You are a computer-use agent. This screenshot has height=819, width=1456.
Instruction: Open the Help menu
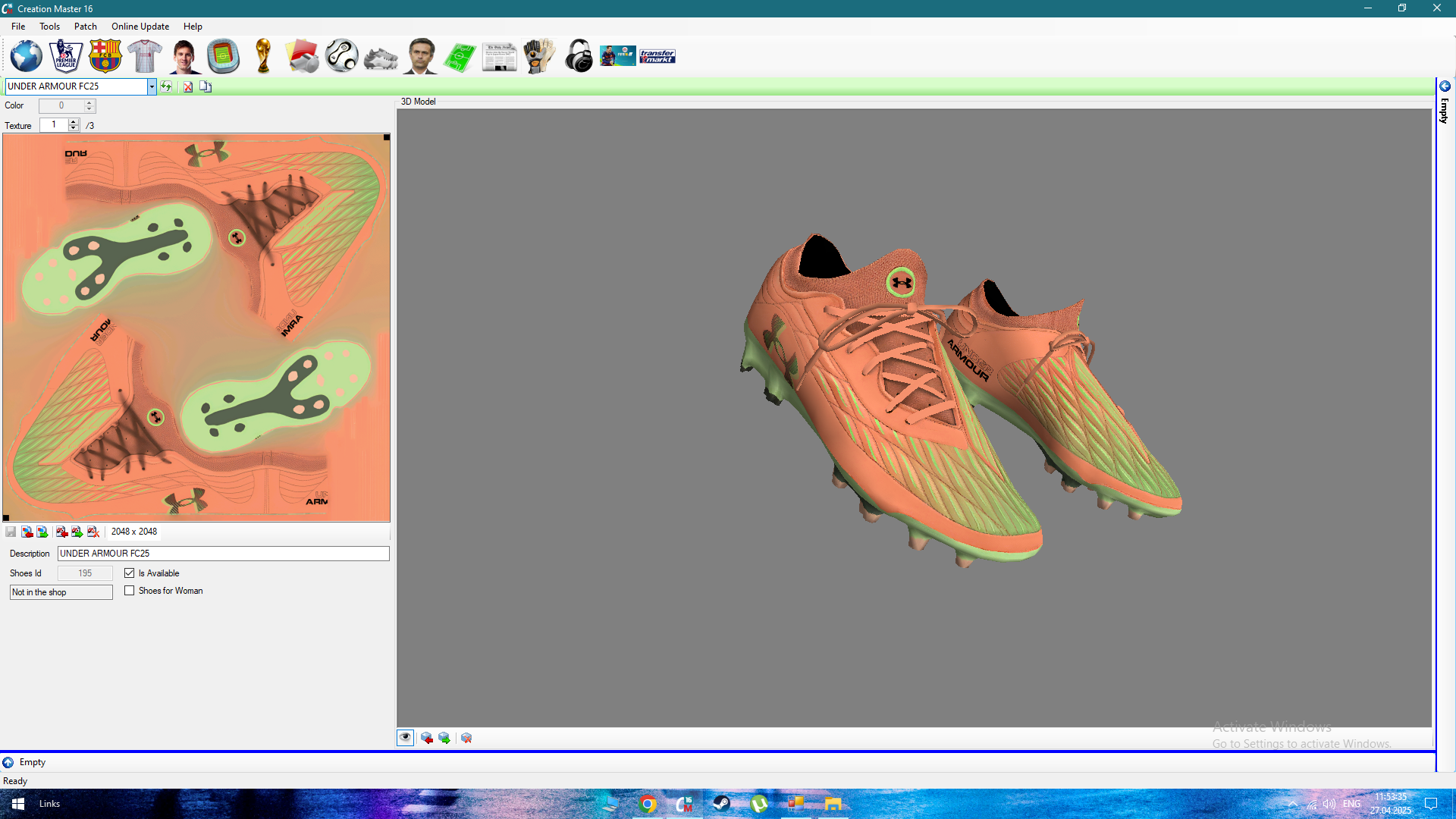pyautogui.click(x=193, y=27)
